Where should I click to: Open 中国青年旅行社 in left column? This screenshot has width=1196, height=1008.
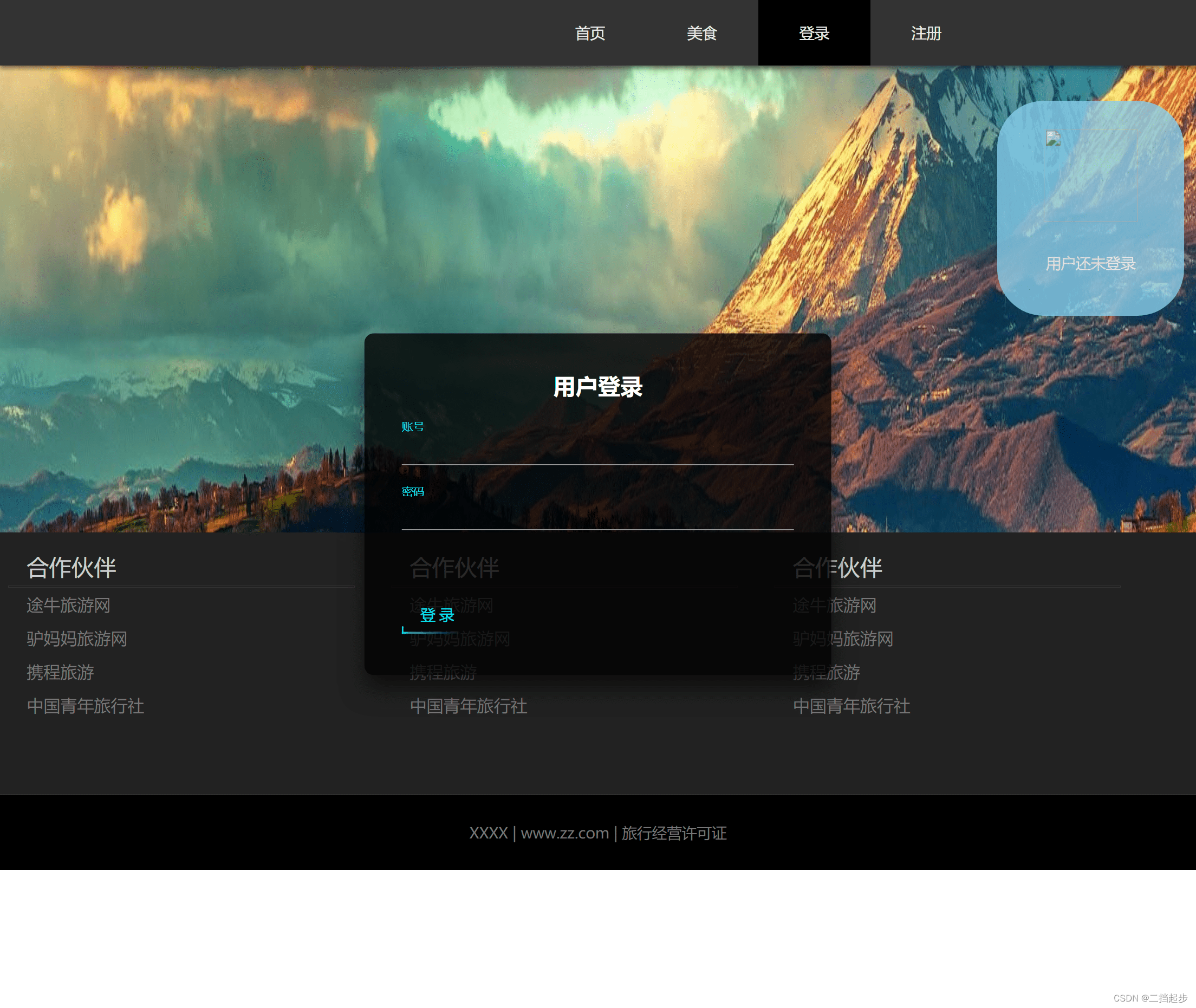pyautogui.click(x=85, y=706)
